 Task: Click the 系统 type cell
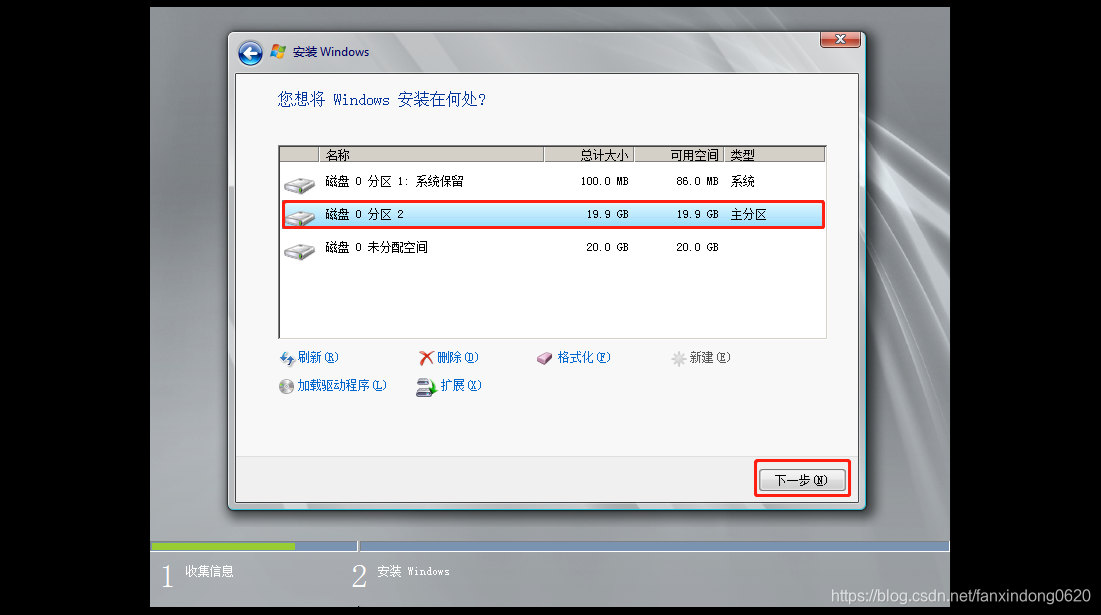click(742, 181)
